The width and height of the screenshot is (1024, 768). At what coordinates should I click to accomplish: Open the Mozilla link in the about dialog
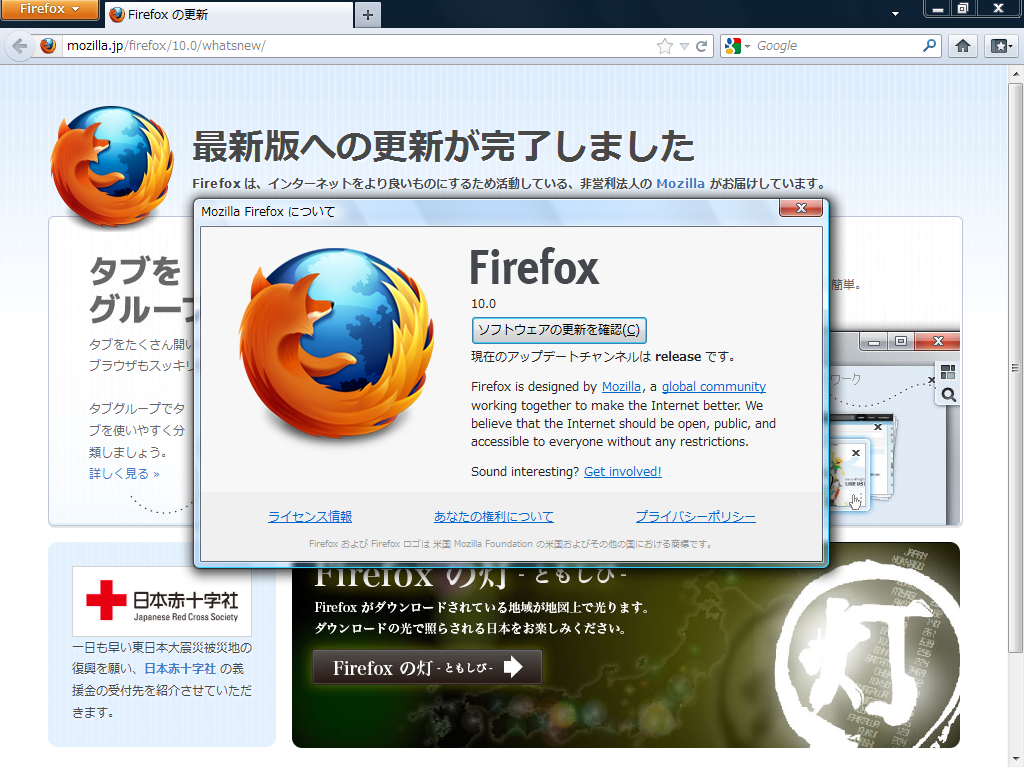[x=621, y=387]
